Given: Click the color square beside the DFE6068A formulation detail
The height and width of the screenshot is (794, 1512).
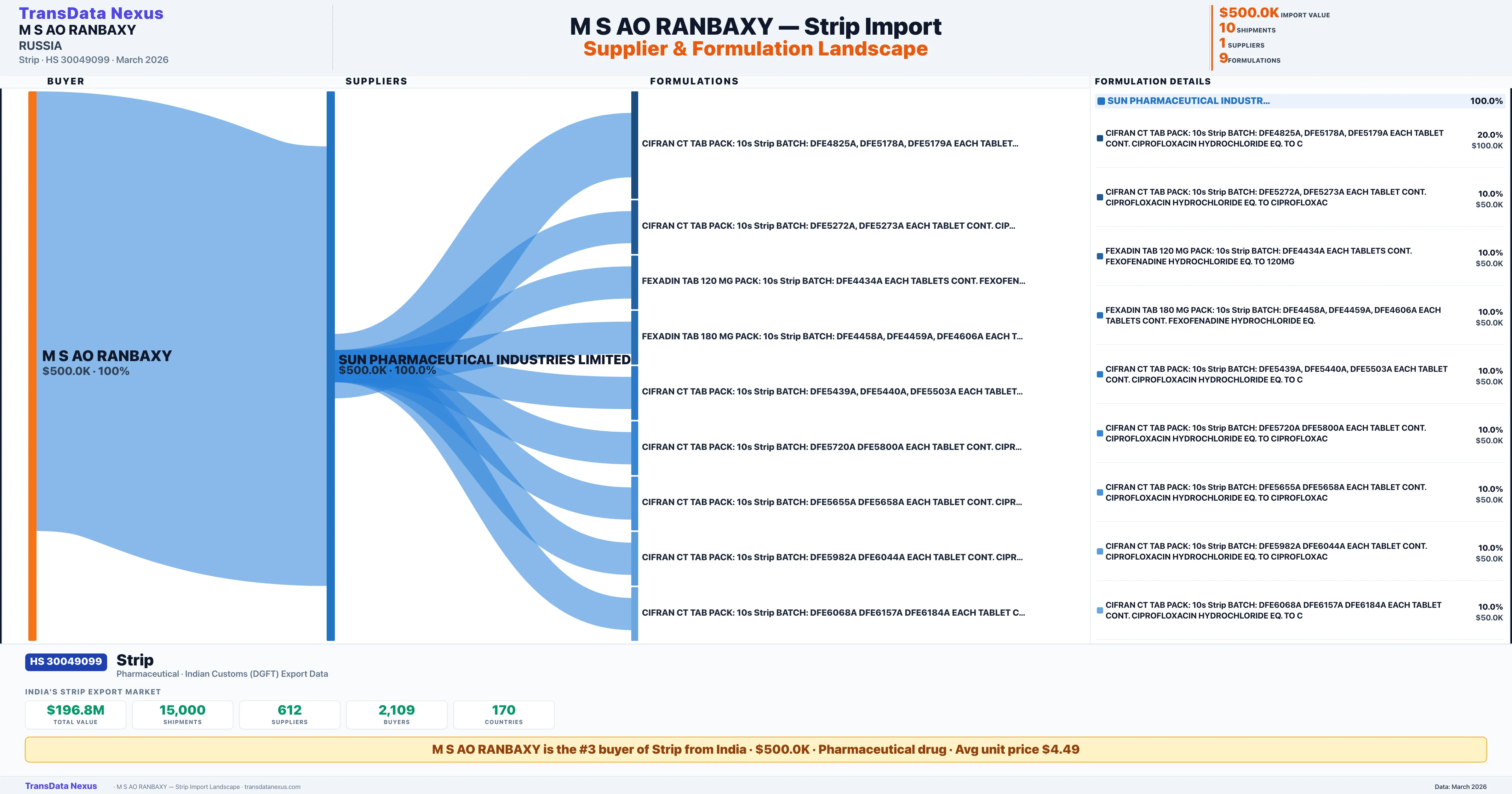Looking at the screenshot, I should pos(1099,610).
